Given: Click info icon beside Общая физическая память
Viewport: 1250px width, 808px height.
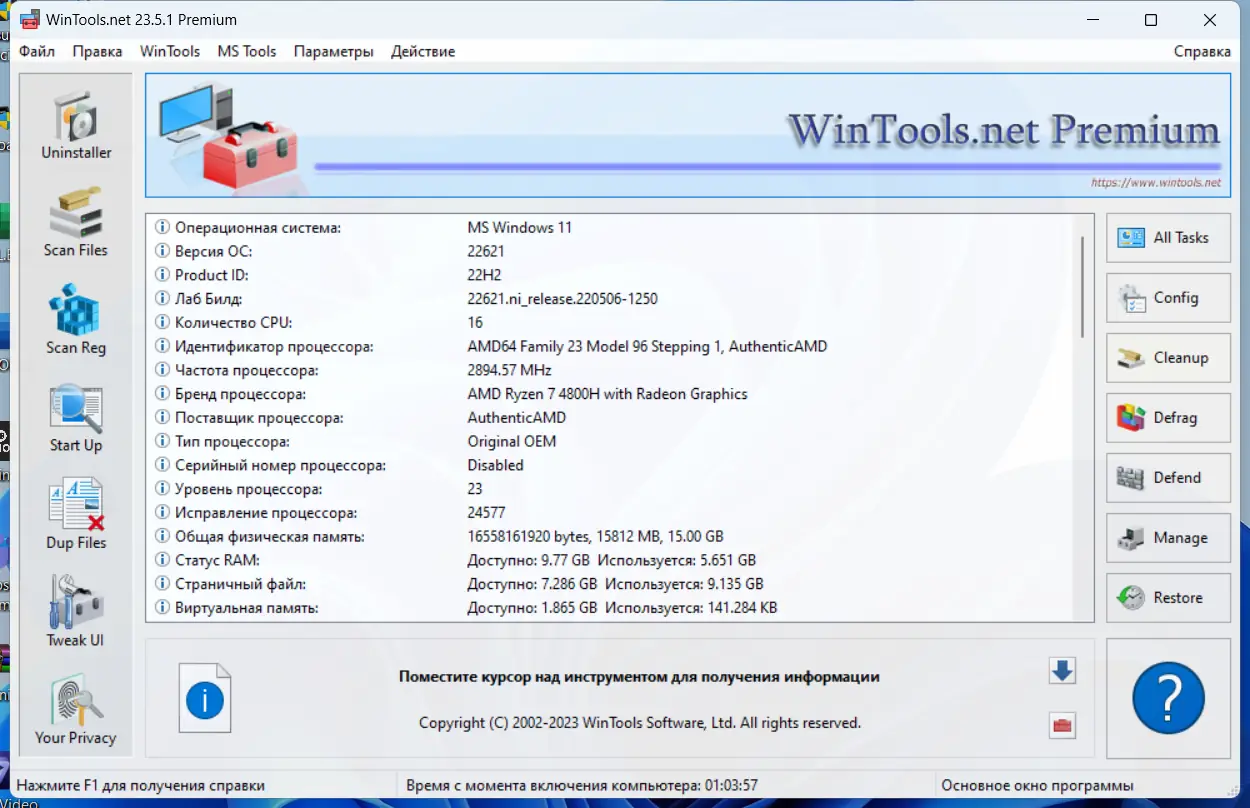Looking at the screenshot, I should pyautogui.click(x=163, y=537).
